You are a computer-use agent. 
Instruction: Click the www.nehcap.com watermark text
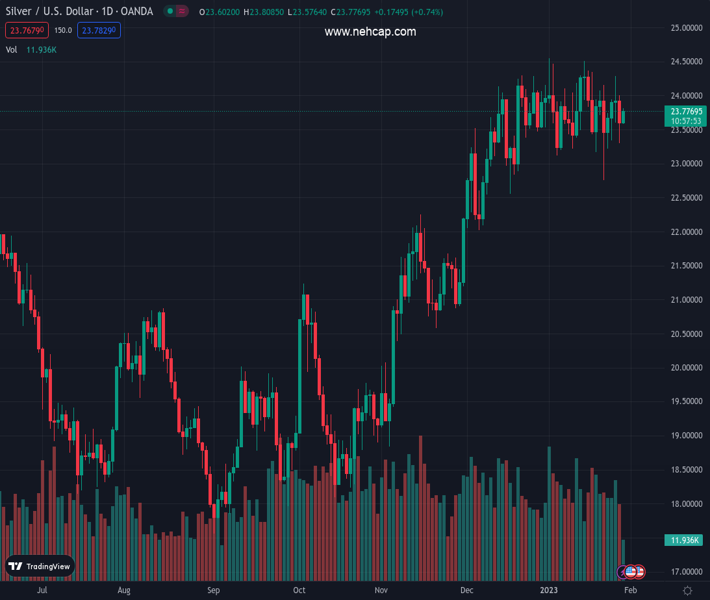point(370,32)
